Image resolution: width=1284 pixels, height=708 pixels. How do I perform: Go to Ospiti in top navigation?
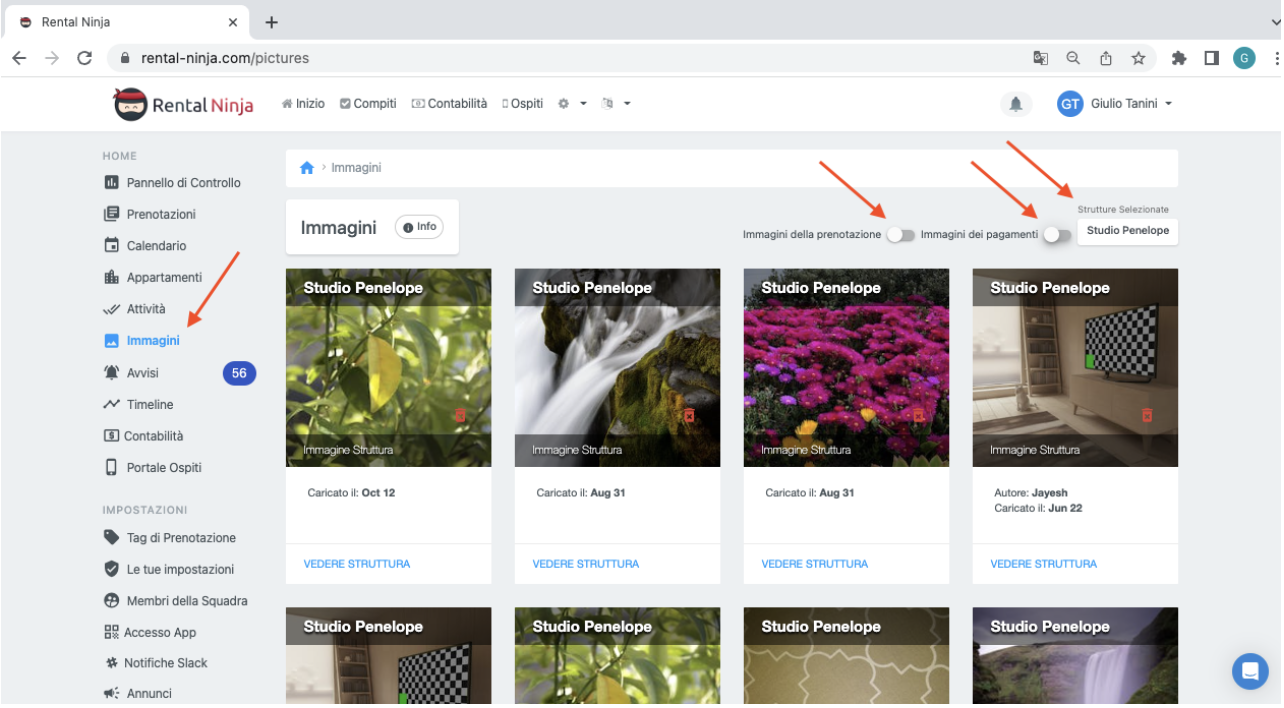(522, 104)
